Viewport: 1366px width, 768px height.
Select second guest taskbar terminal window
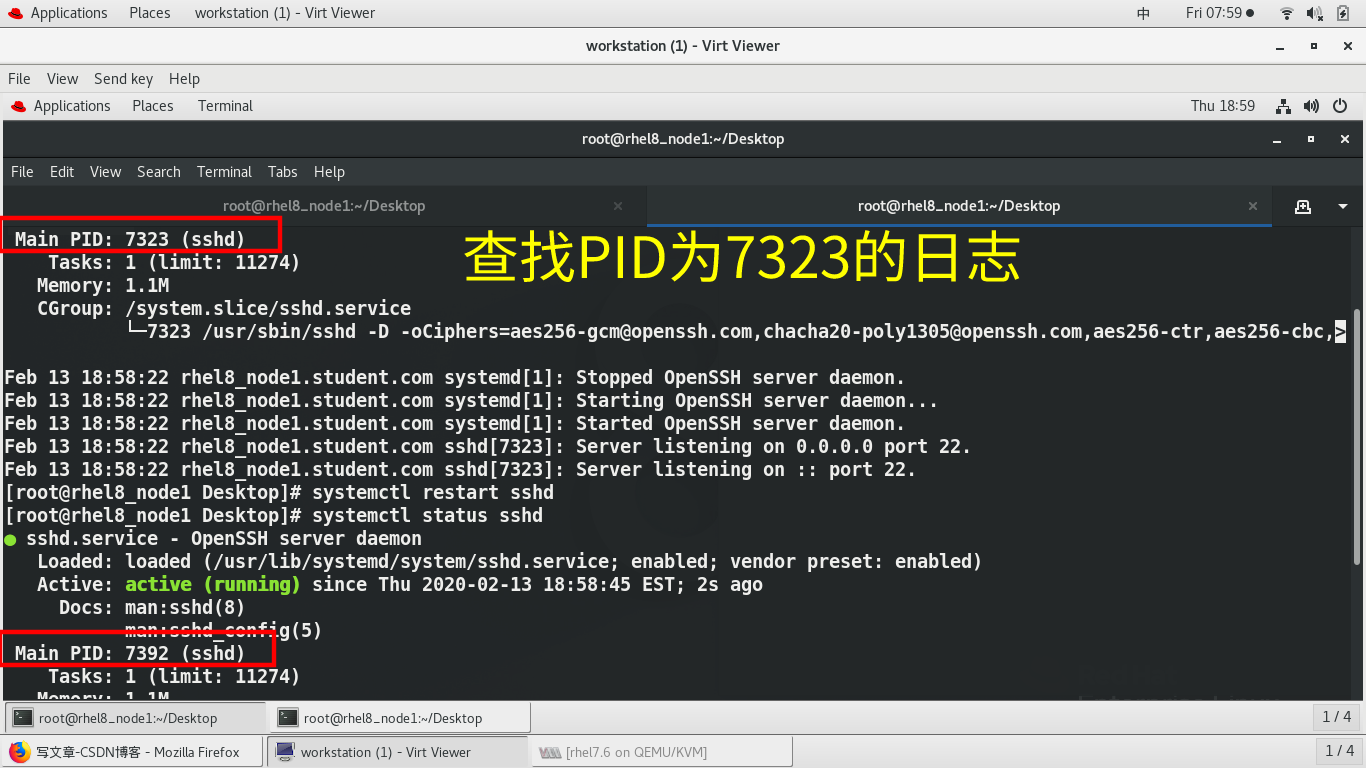[401, 718]
